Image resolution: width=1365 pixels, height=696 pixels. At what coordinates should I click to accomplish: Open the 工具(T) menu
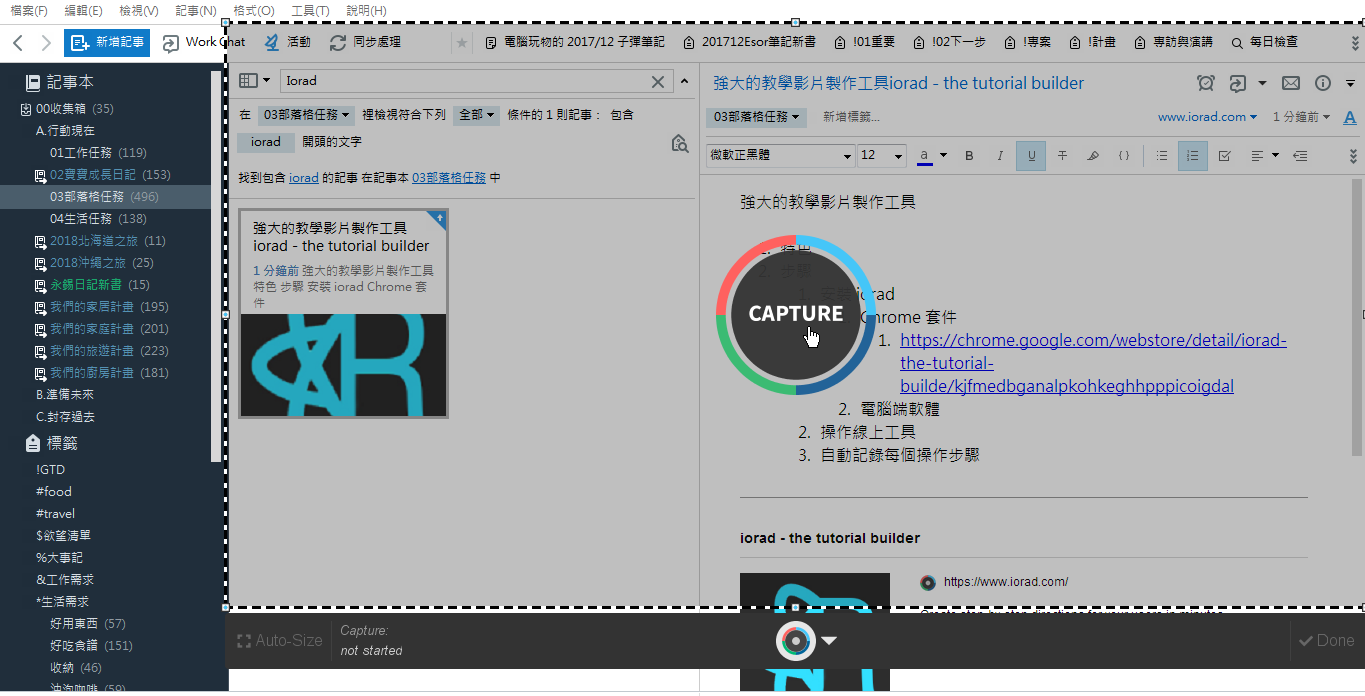310,10
